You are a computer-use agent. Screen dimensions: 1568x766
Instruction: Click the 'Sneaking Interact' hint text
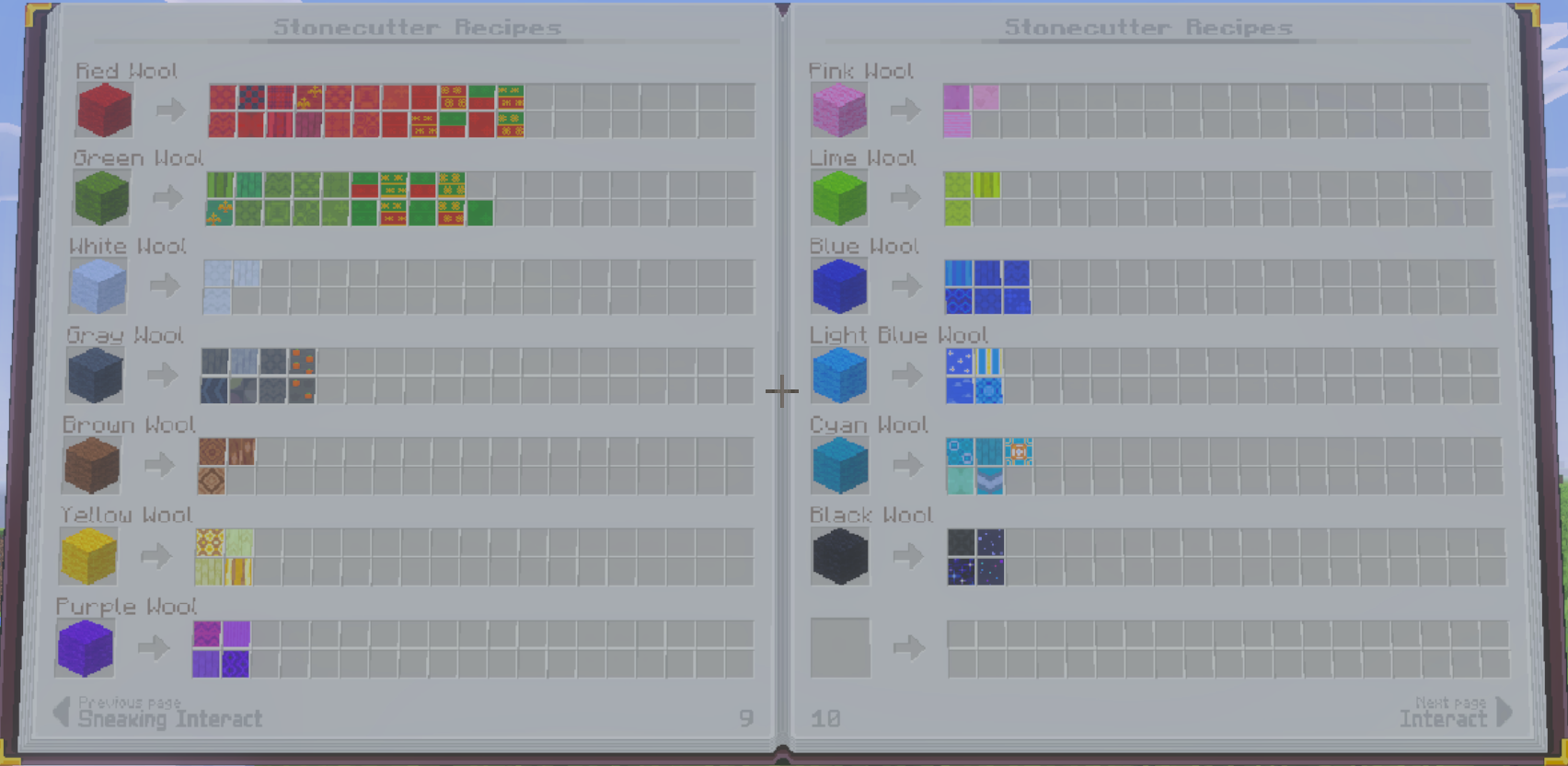tap(170, 719)
